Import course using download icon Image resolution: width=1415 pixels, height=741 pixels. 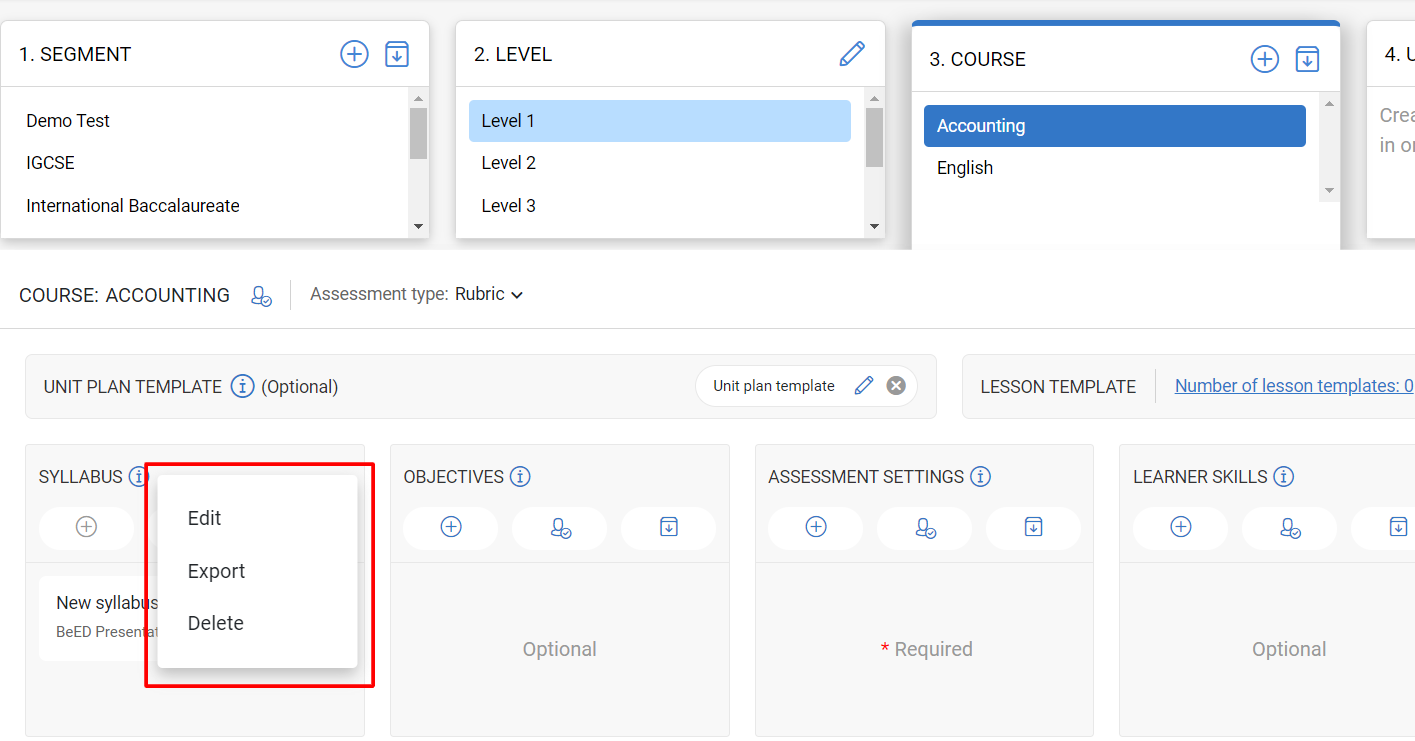pyautogui.click(x=1307, y=59)
